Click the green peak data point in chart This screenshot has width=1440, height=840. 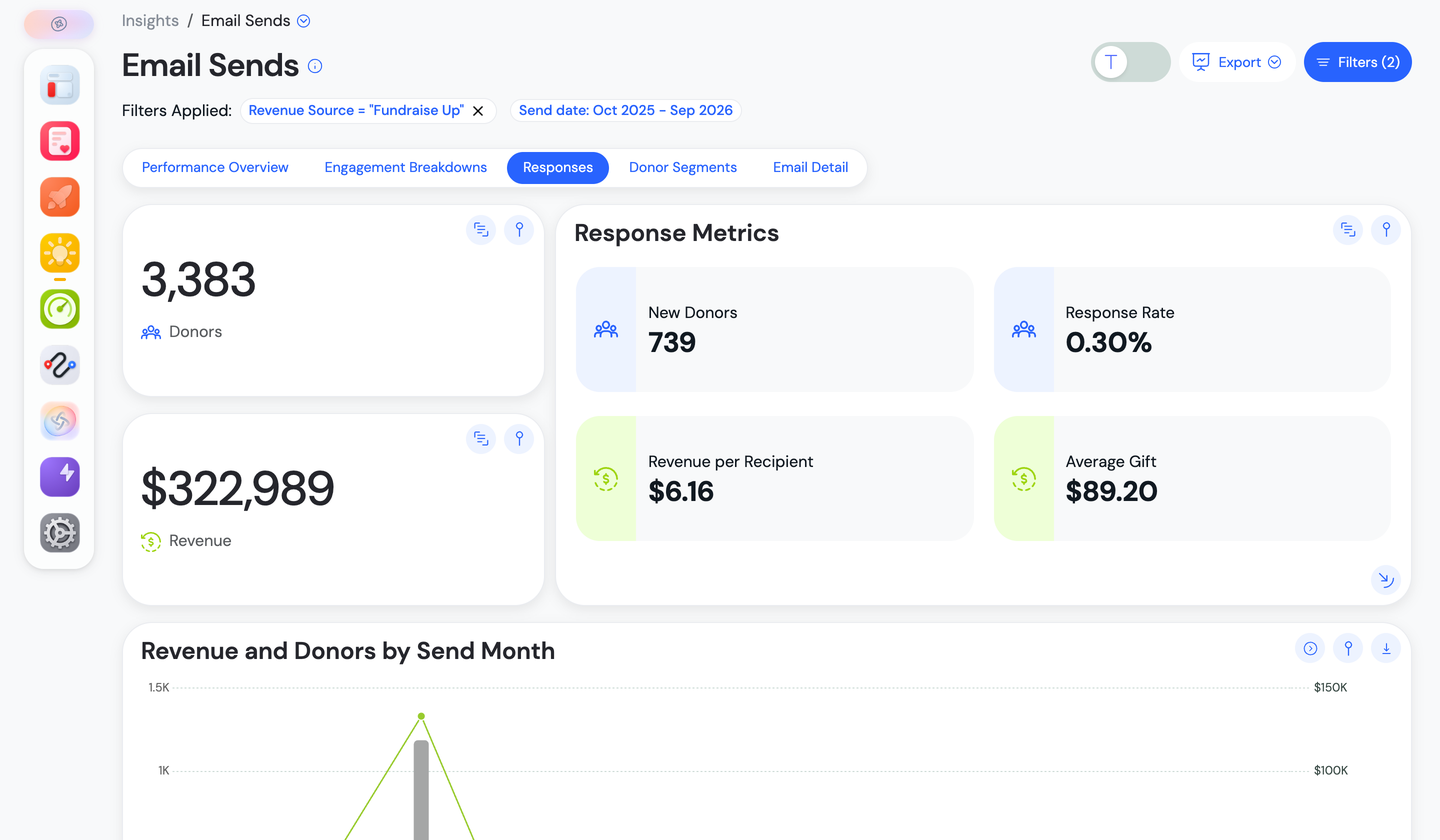click(421, 716)
